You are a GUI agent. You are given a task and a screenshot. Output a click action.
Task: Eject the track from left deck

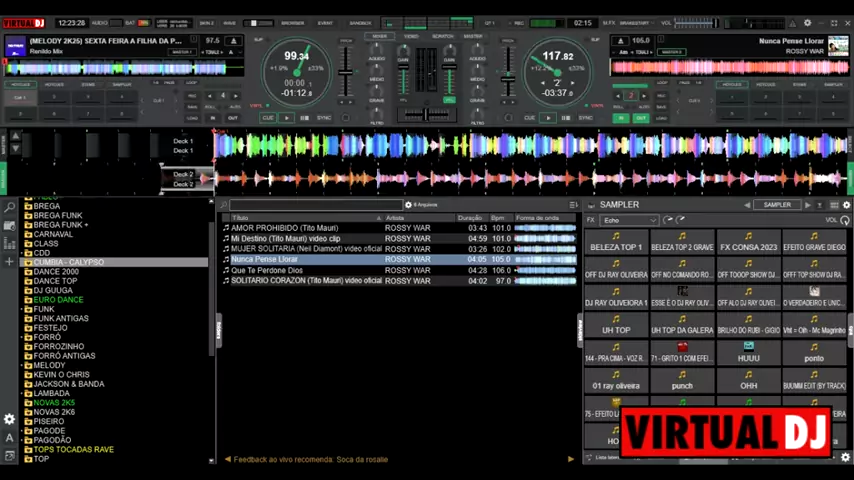(234, 41)
